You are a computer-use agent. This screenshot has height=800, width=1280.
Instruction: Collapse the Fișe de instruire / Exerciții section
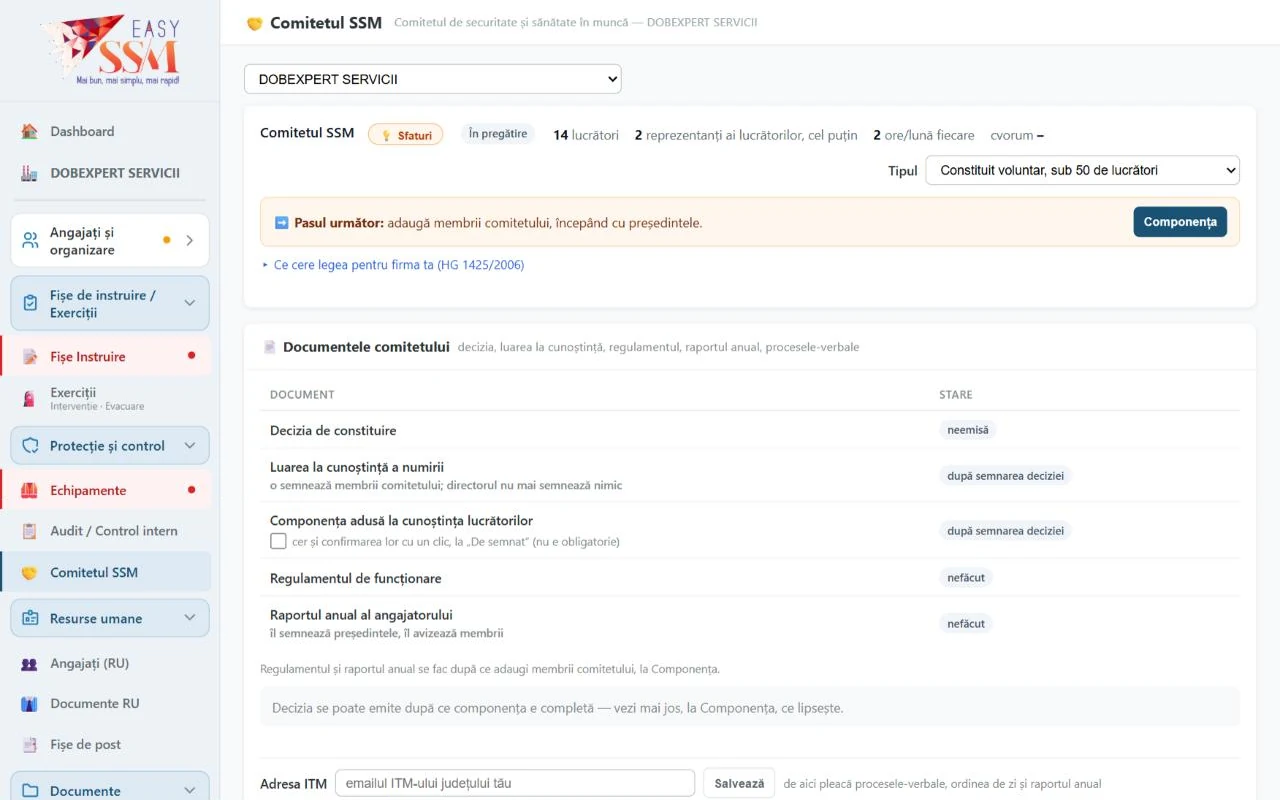[189, 303]
